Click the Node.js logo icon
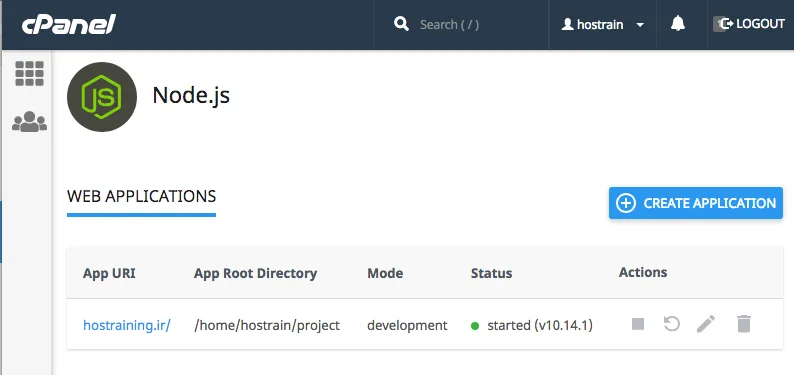 (x=102, y=97)
